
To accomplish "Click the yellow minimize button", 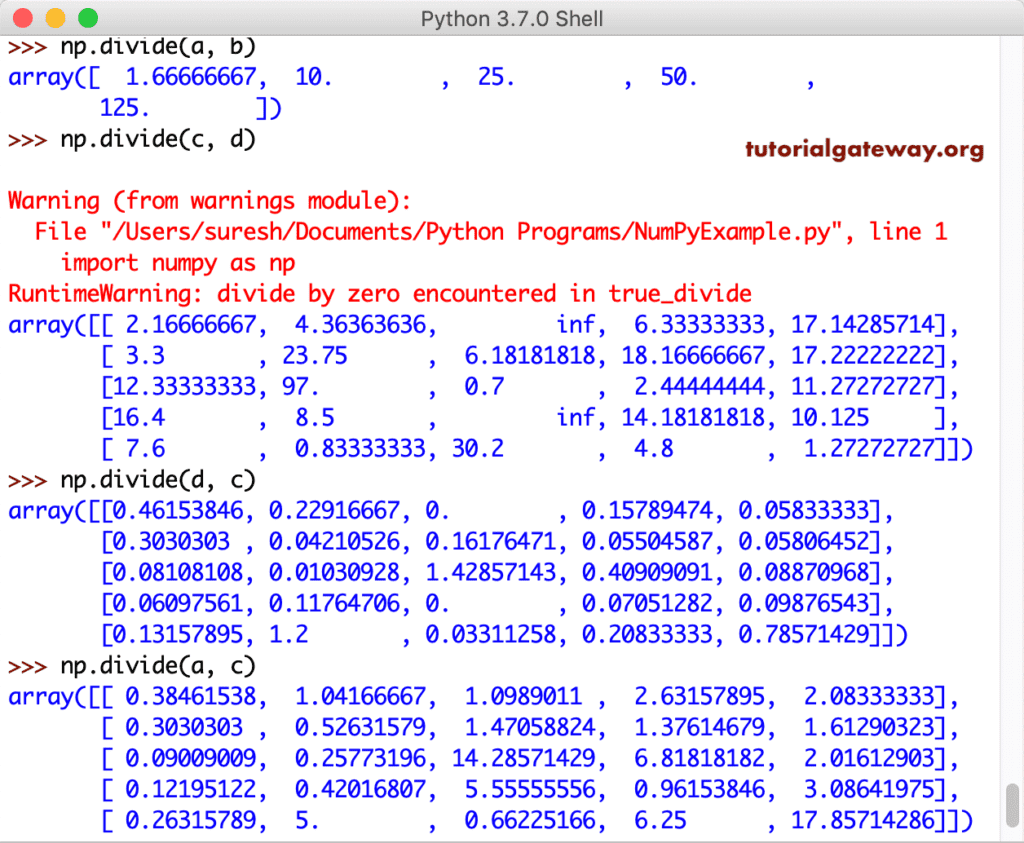I will coord(56,17).
